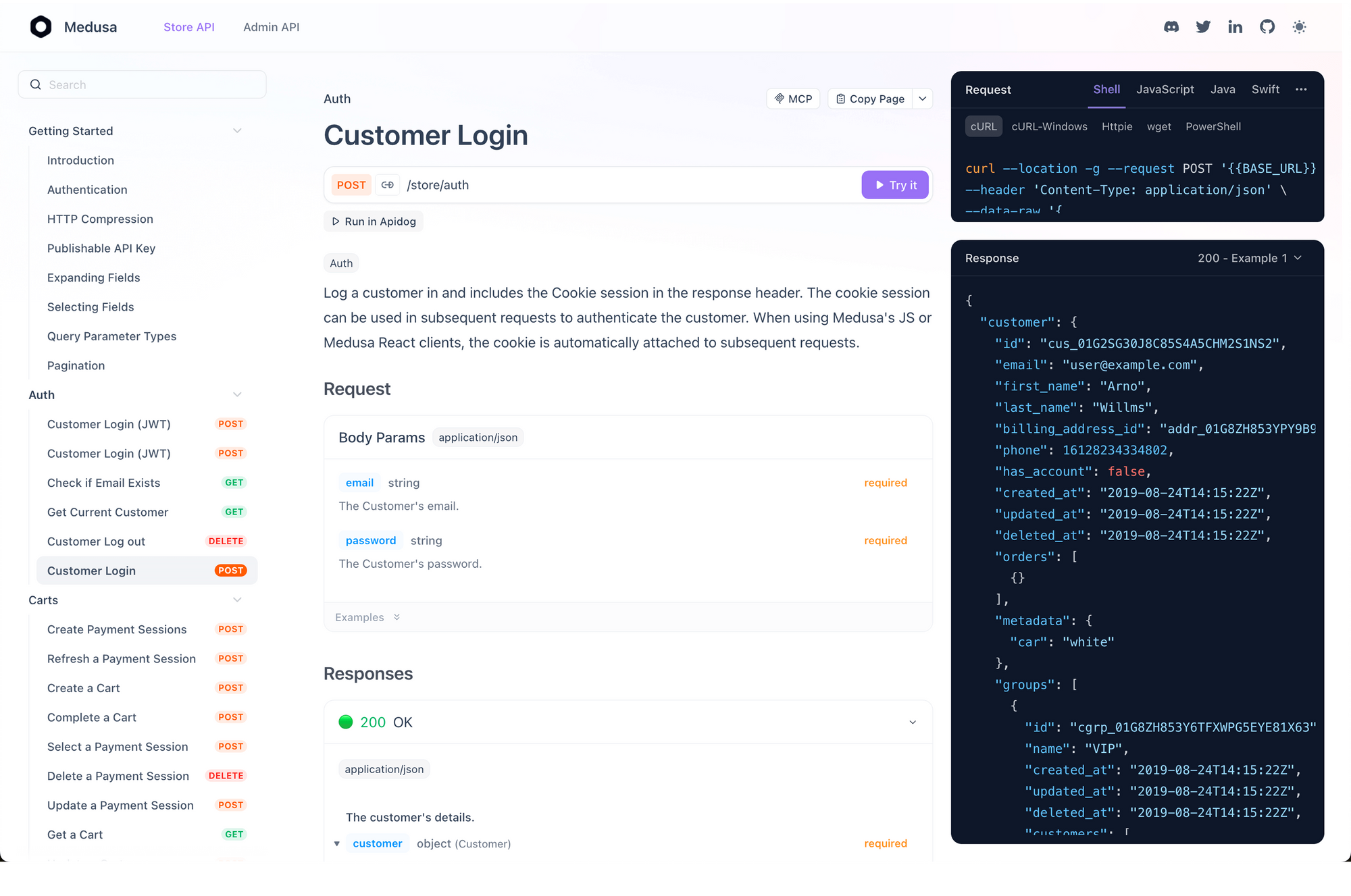Click the Search input field

click(x=142, y=84)
